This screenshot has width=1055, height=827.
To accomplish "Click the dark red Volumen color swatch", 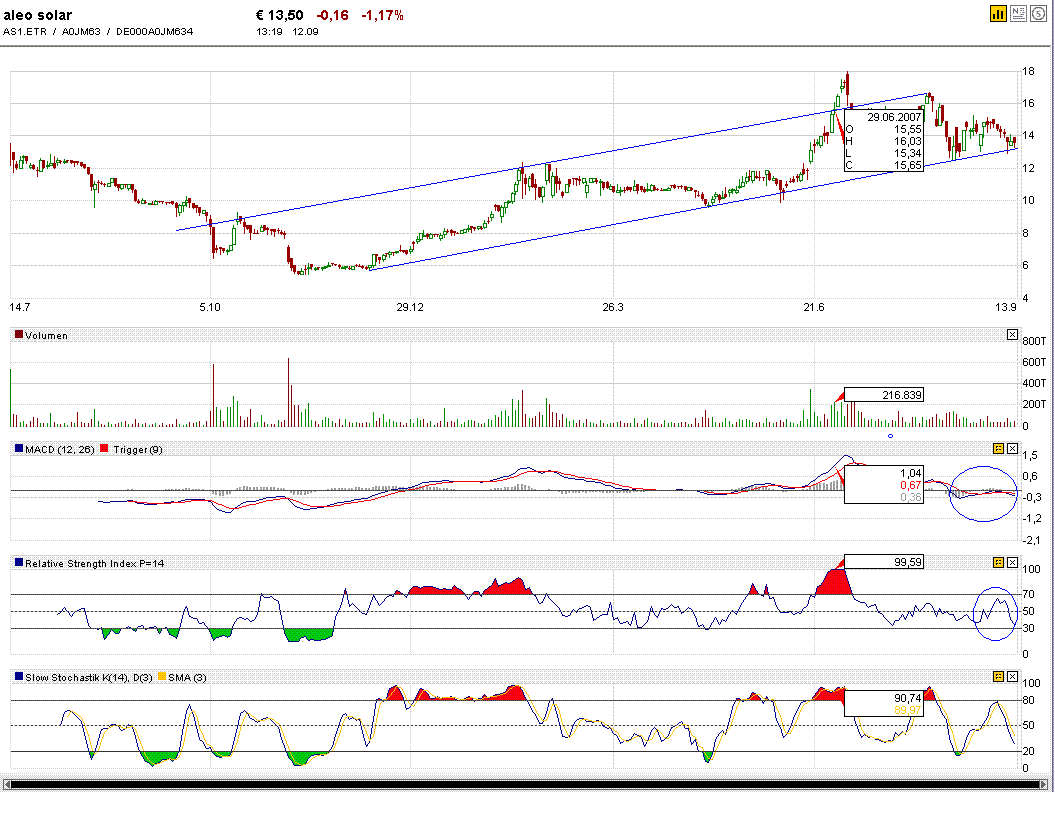I will click(18, 336).
